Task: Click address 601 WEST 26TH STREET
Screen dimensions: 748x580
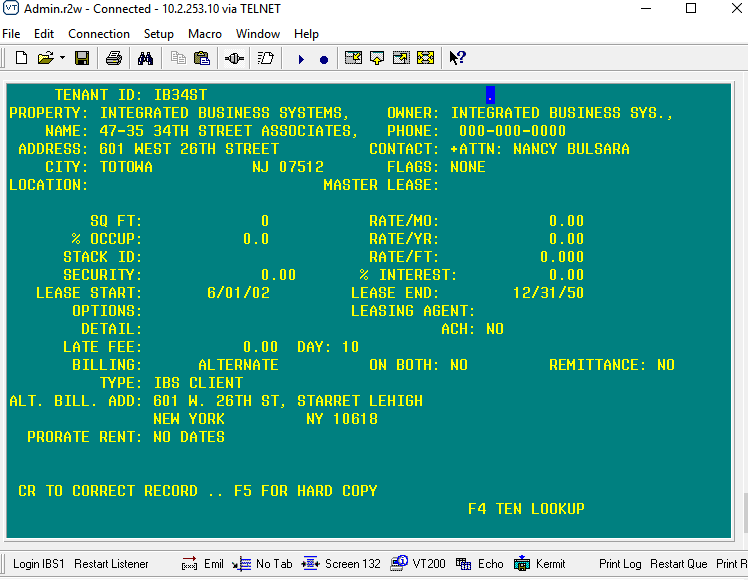Action: [x=189, y=149]
